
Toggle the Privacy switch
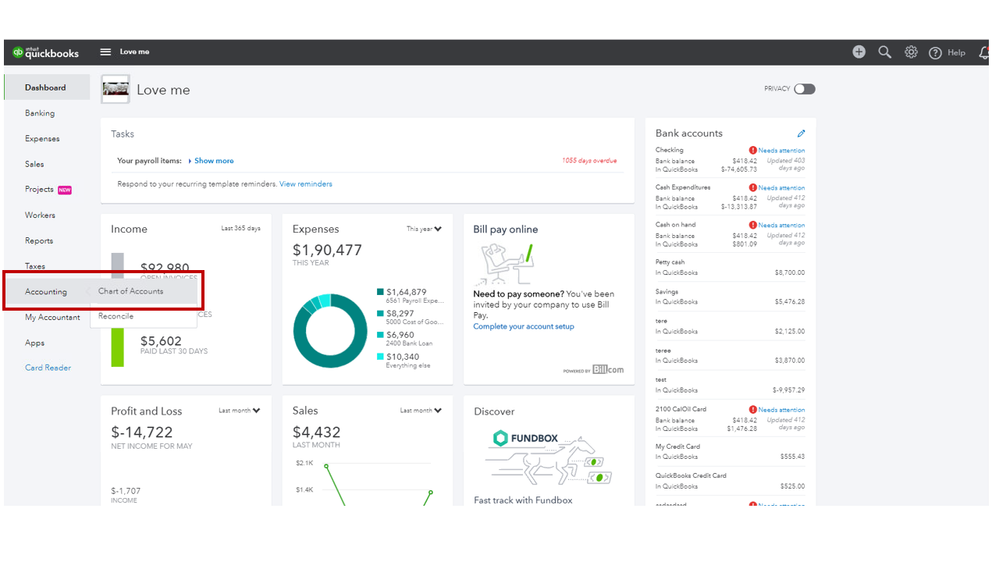pyautogui.click(x=804, y=89)
